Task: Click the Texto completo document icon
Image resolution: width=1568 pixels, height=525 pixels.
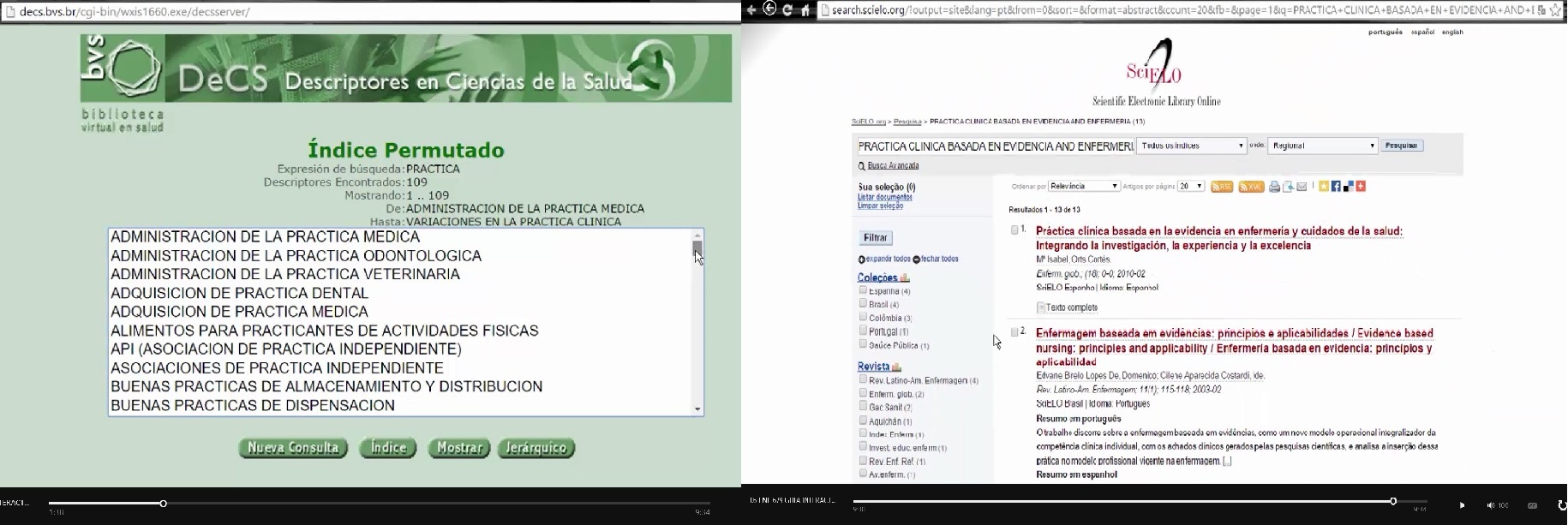Action: (1041, 307)
